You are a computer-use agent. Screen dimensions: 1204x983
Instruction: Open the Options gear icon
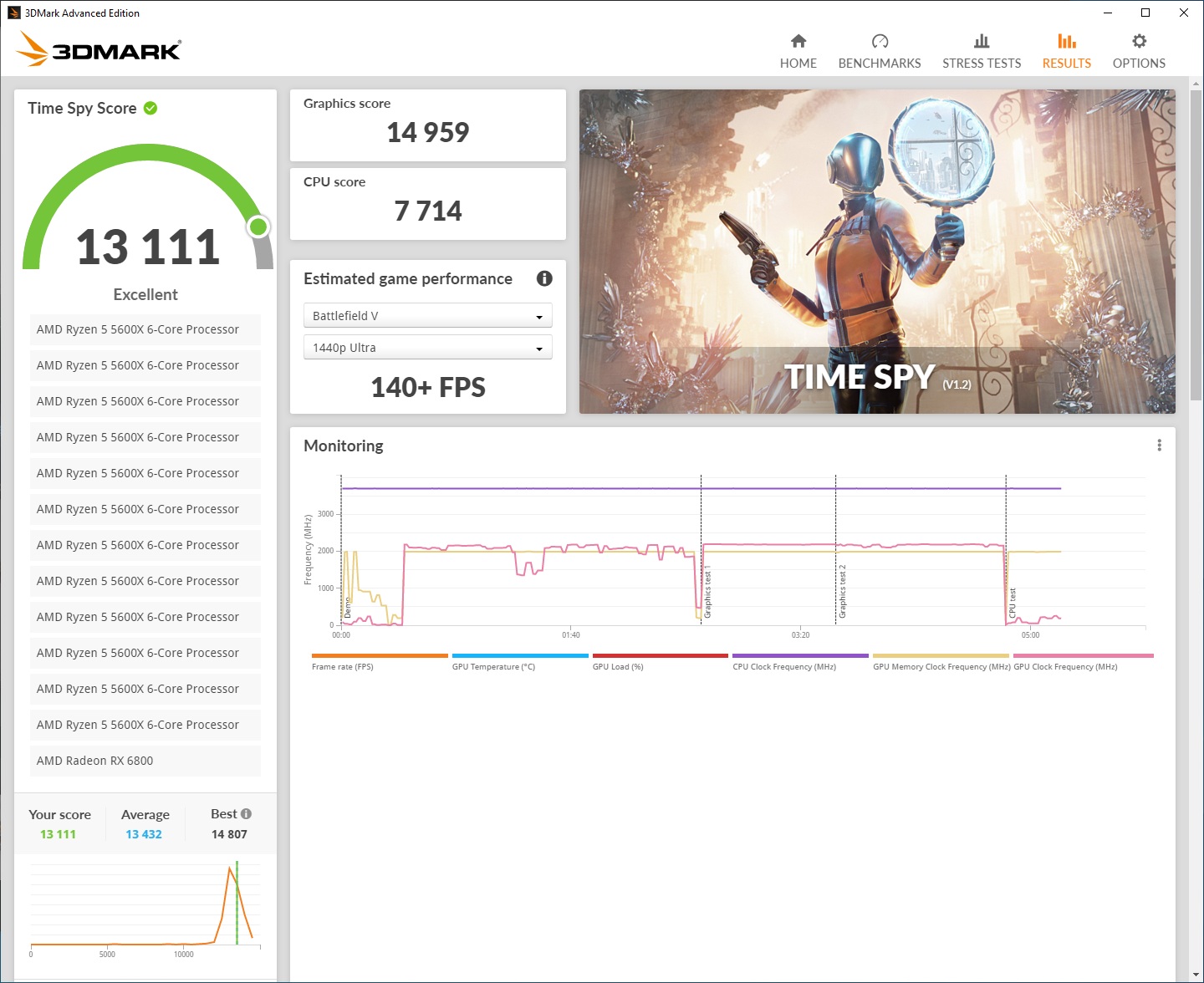[x=1139, y=41]
